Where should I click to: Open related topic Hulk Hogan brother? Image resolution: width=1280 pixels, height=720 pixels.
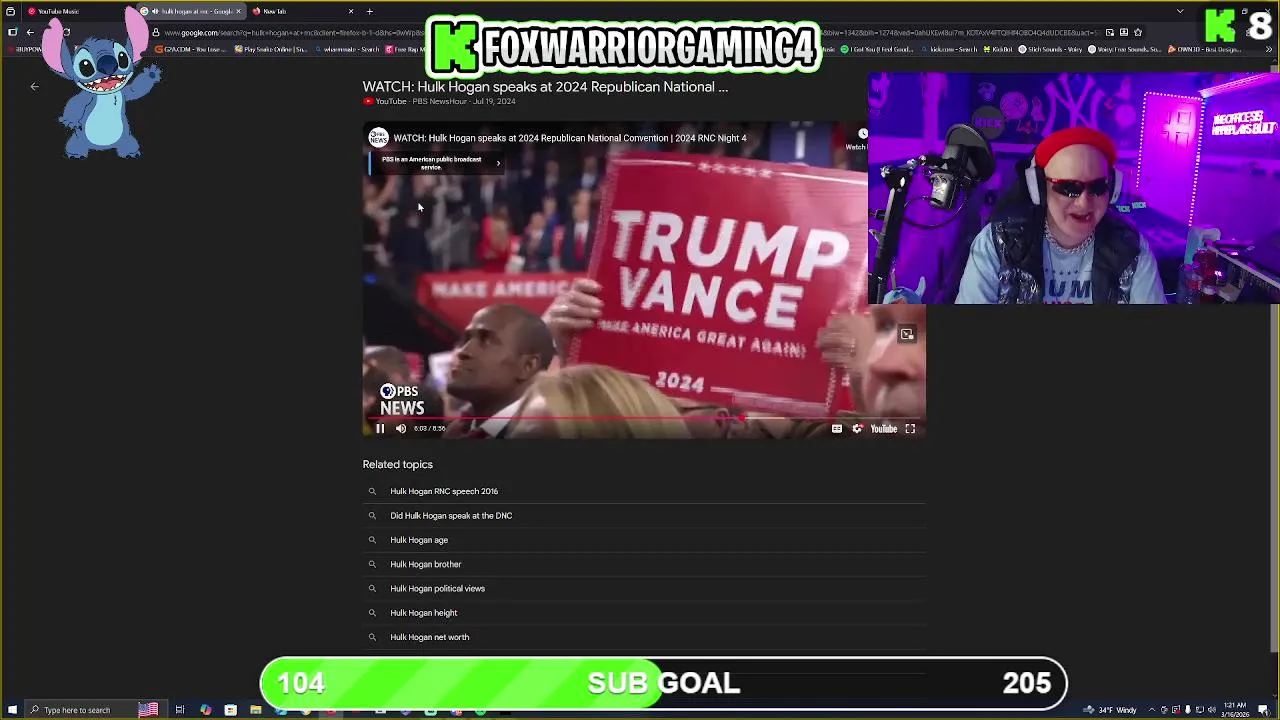click(x=425, y=564)
